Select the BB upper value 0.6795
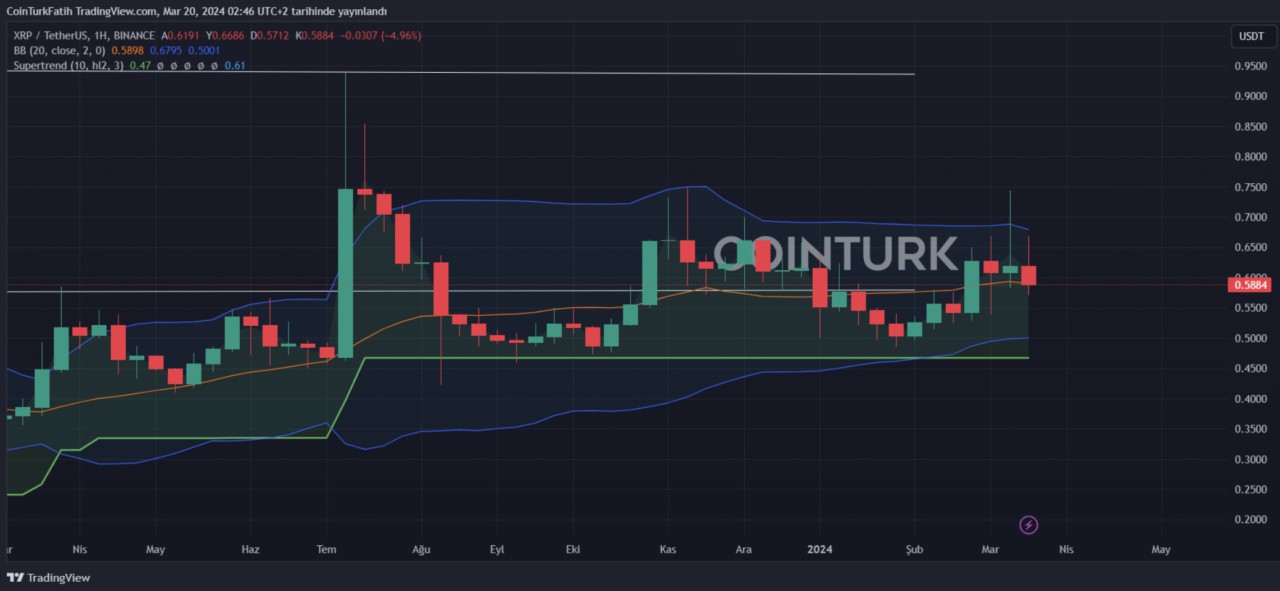 click(165, 50)
